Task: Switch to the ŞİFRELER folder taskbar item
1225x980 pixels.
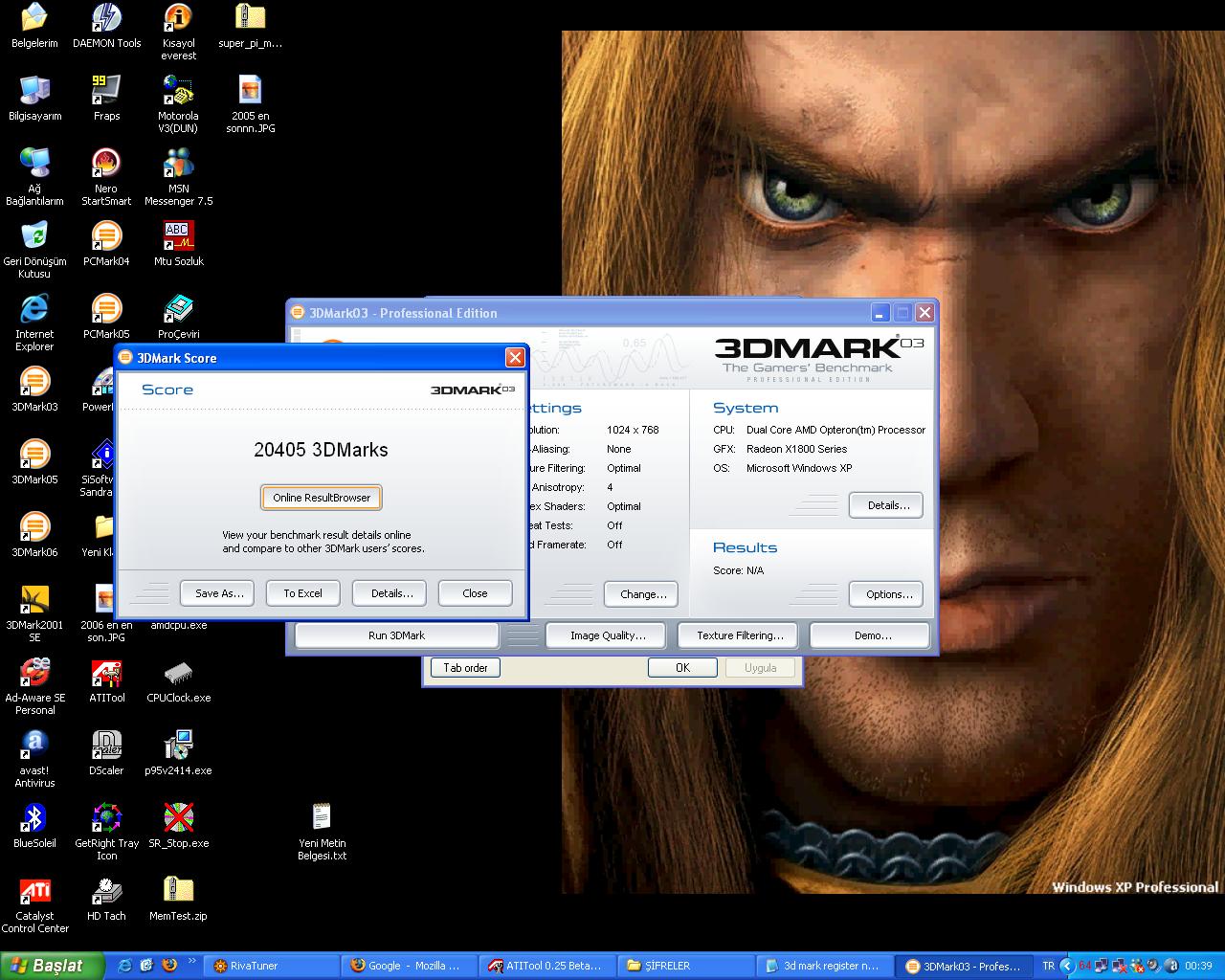Action: pyautogui.click(x=685, y=966)
